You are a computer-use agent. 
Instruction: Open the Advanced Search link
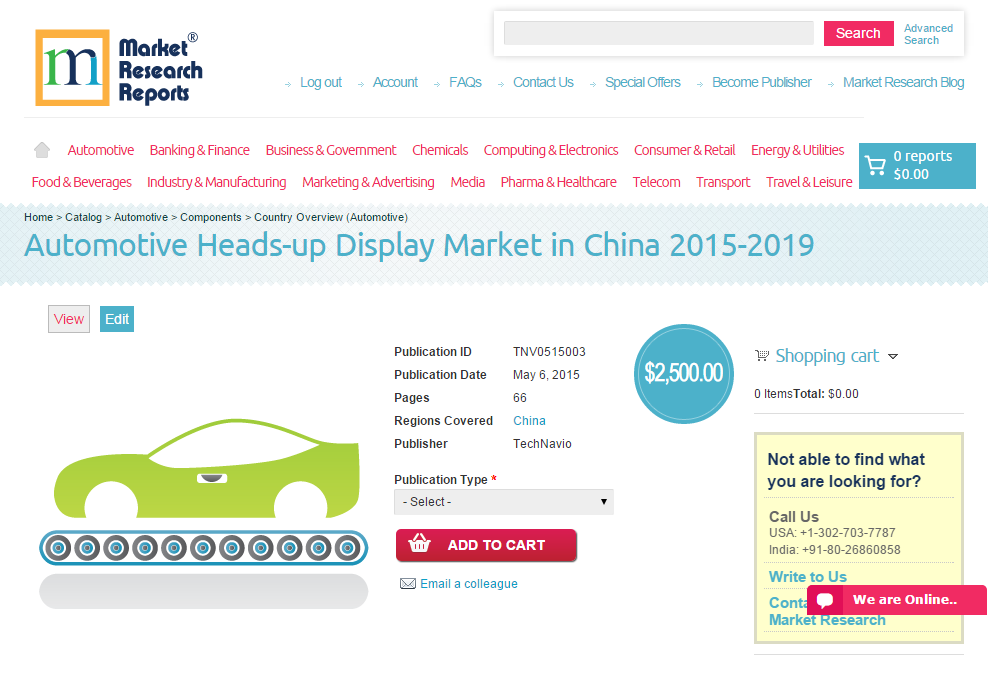pos(927,33)
